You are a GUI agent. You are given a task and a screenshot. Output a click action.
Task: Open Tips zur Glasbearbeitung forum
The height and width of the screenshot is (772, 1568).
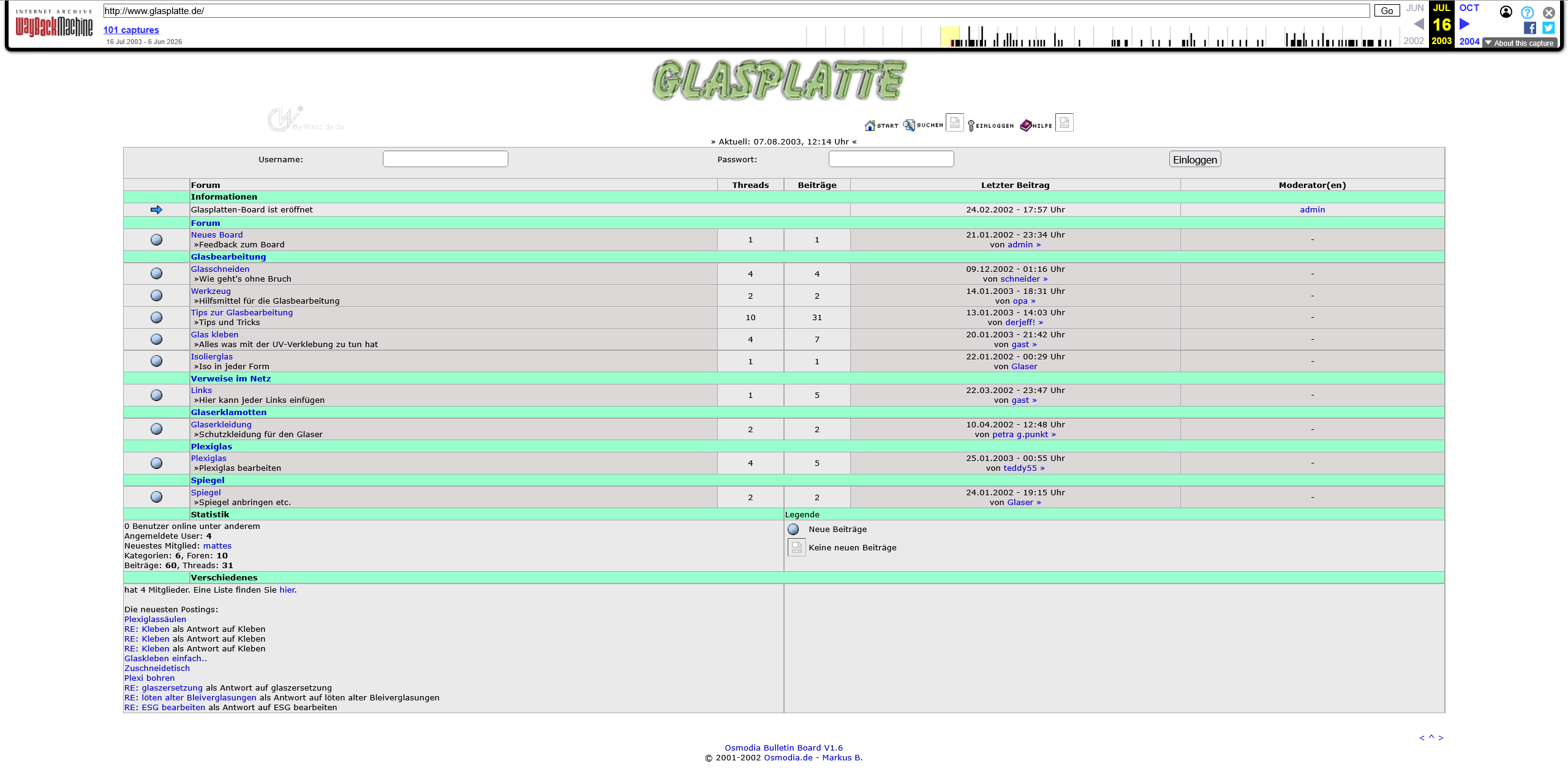point(242,312)
